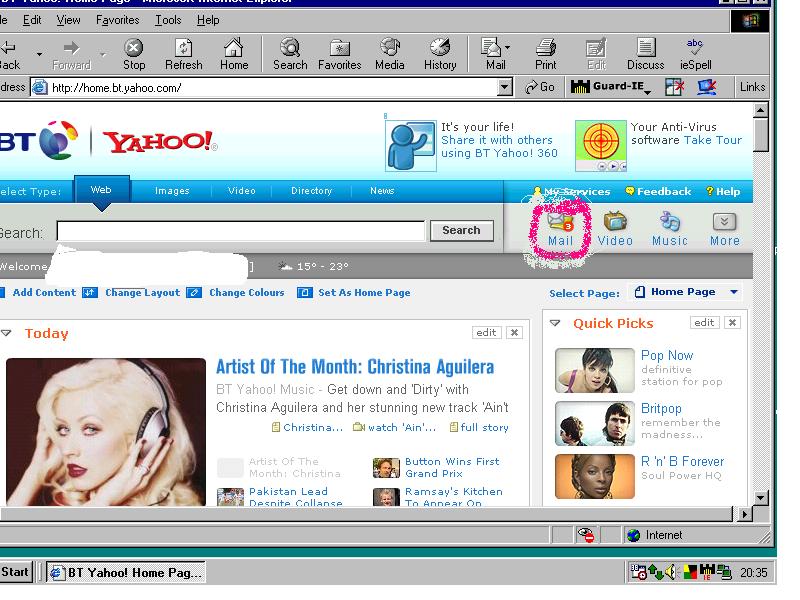Viewport: 800px width, 600px height.
Task: Open the View menu
Action: (68, 20)
